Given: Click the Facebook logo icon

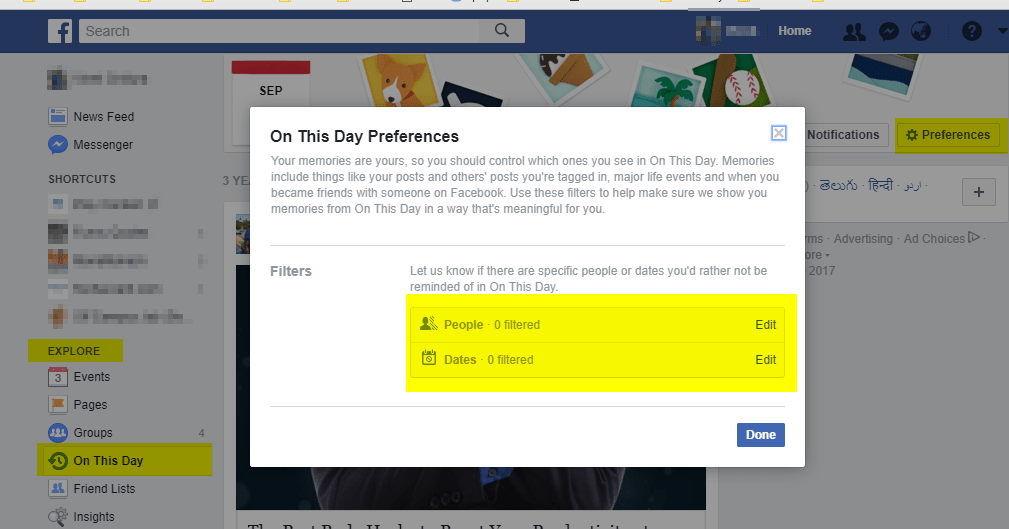Looking at the screenshot, I should coord(60,31).
